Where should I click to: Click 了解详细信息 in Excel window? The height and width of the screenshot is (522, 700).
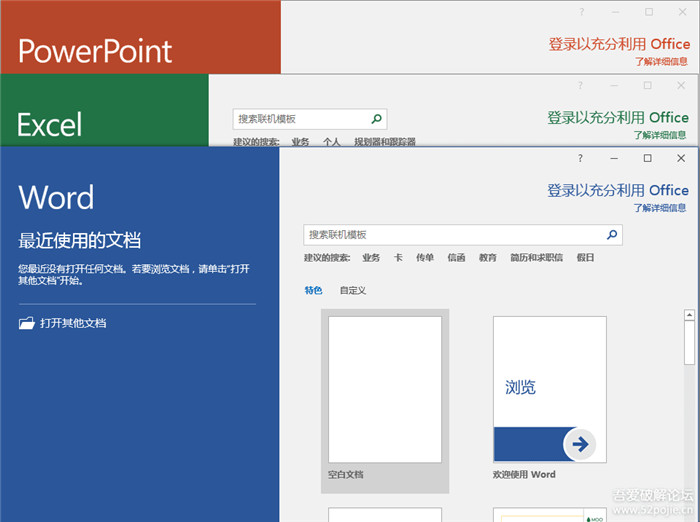[660, 135]
